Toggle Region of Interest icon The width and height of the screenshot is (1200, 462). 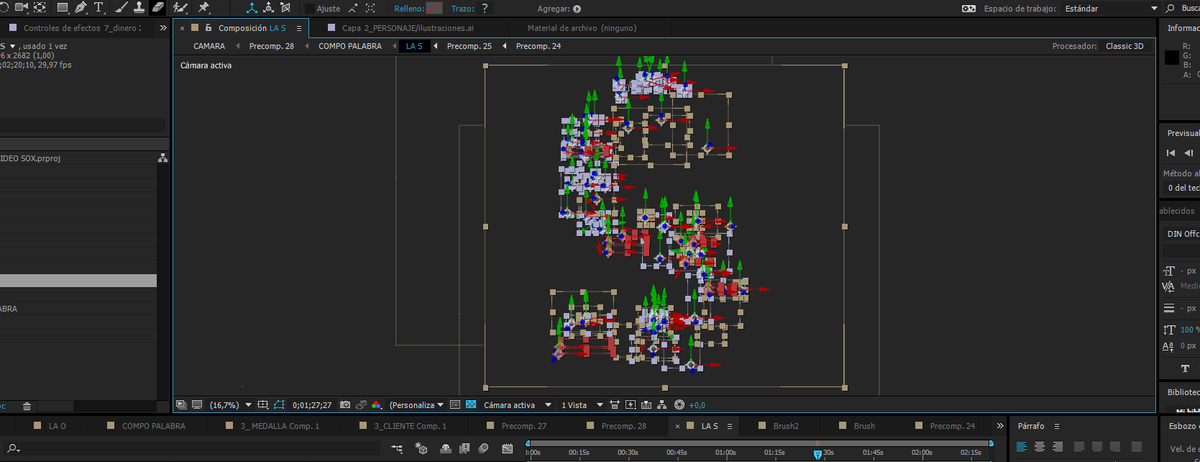click(455, 404)
